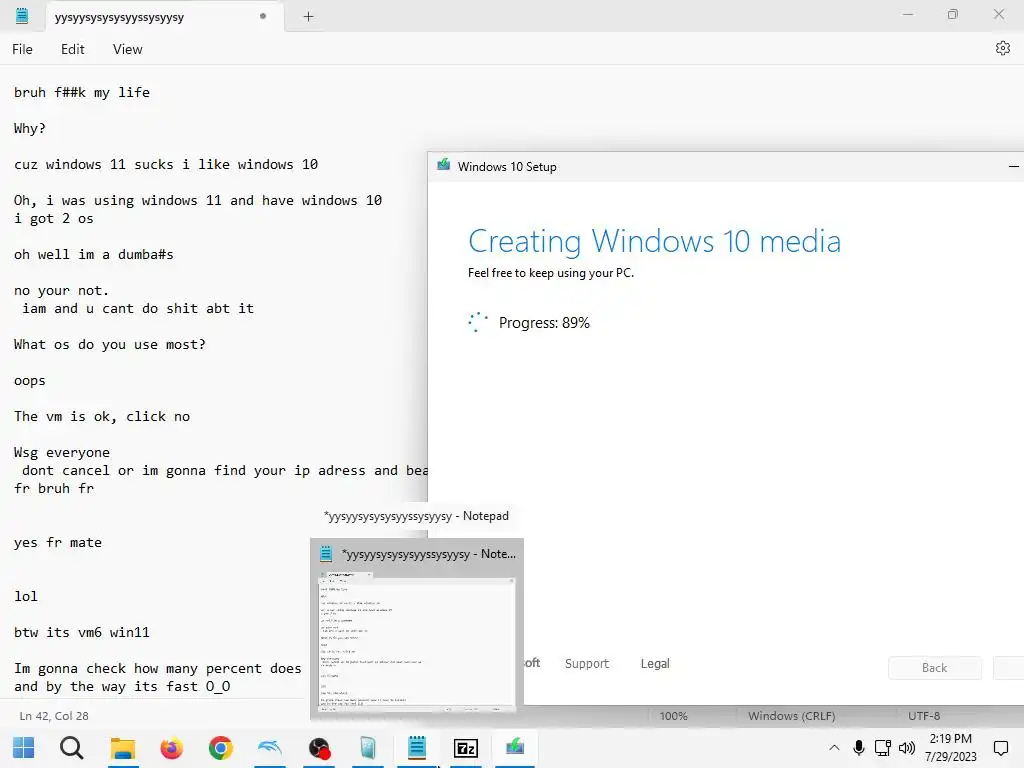Image resolution: width=1024 pixels, height=768 pixels.
Task: Click the line "fr bruh fr"
Action: point(54,488)
